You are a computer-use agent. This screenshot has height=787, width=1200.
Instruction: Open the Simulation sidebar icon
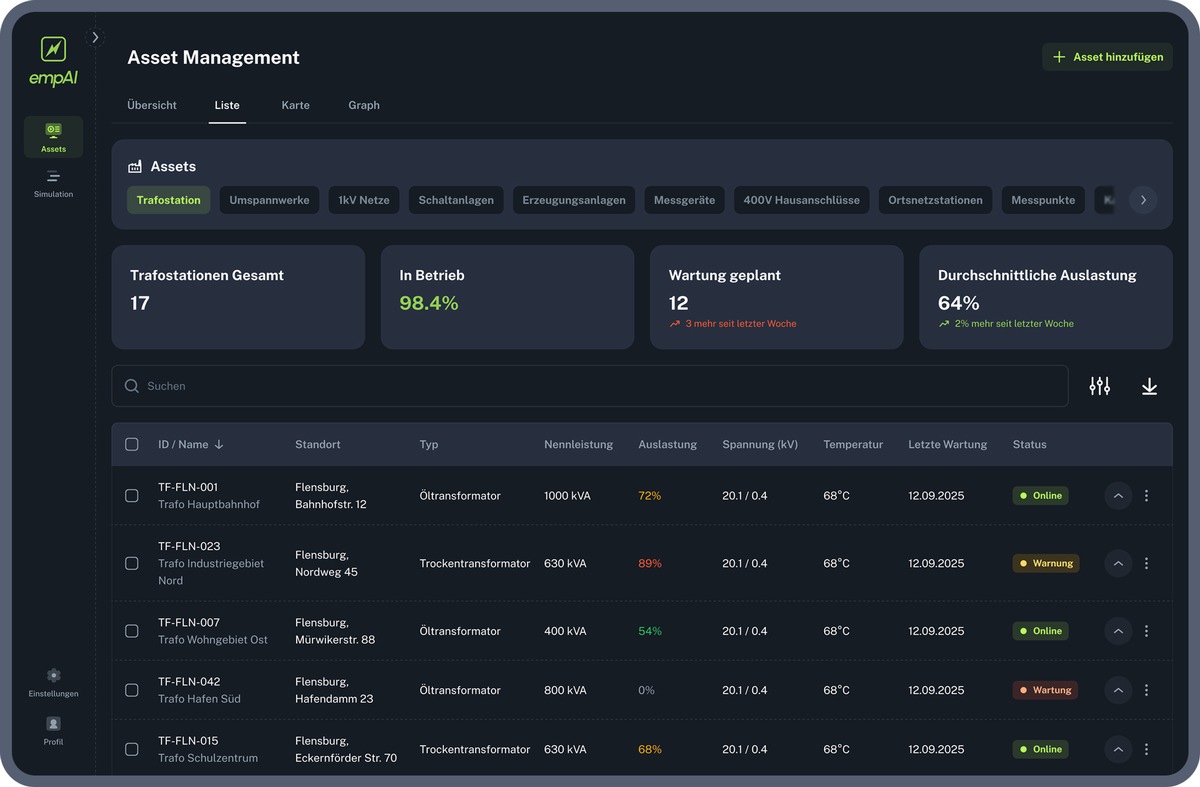[53, 182]
